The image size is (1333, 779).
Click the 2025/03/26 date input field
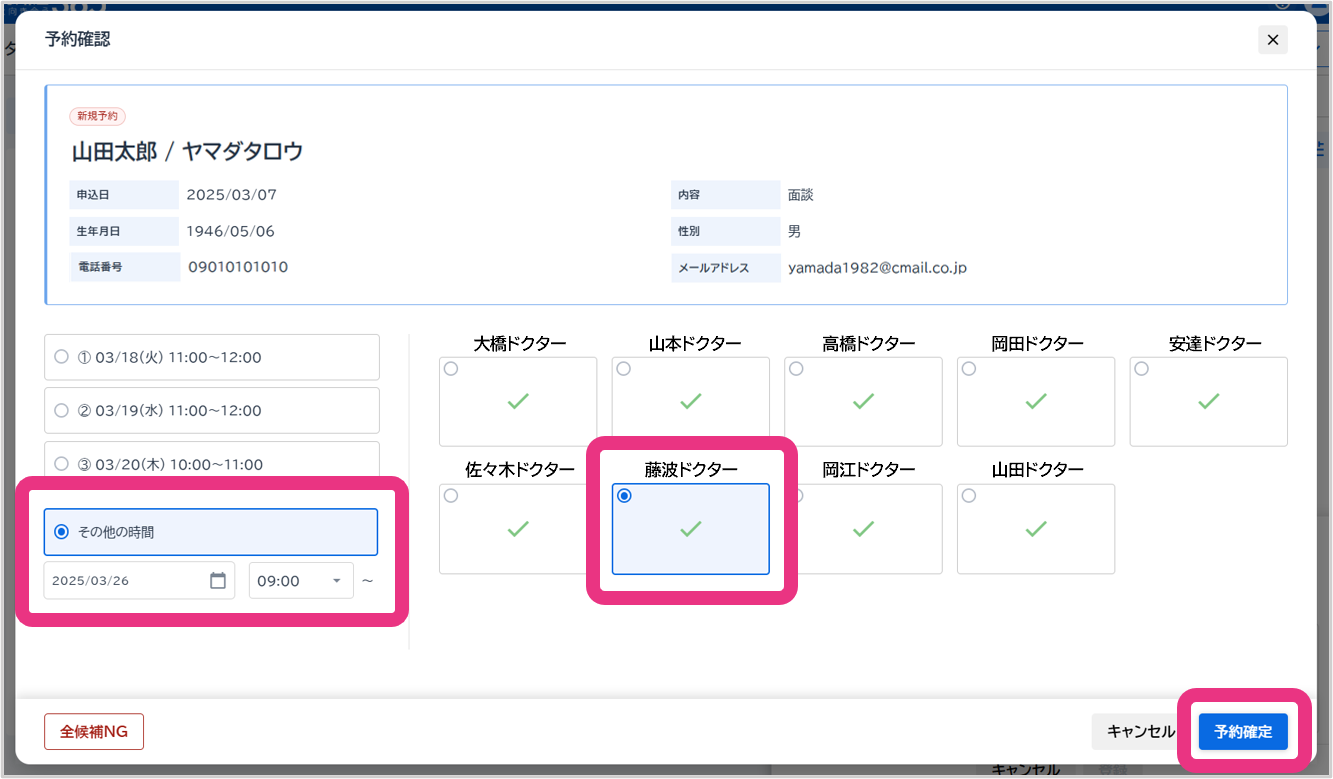[x=125, y=581]
